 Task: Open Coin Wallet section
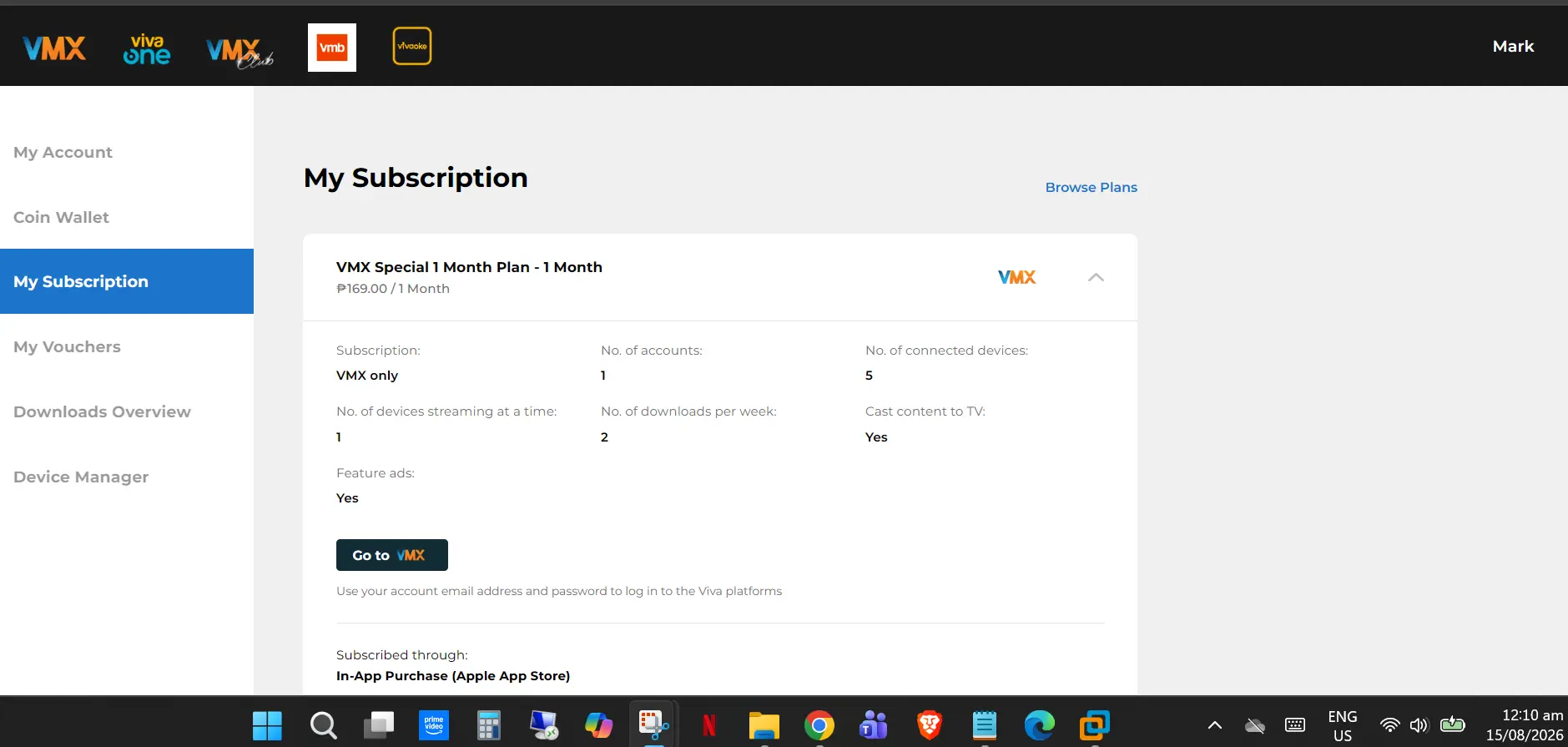pyautogui.click(x=127, y=217)
